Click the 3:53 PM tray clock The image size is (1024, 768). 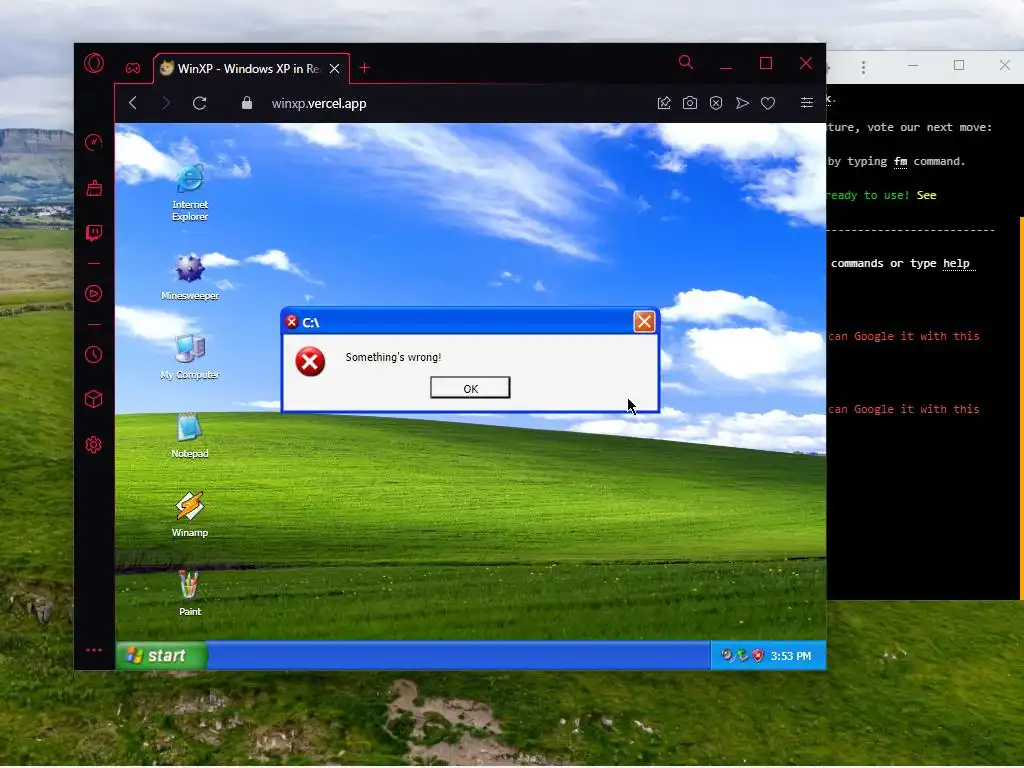pyautogui.click(x=791, y=656)
